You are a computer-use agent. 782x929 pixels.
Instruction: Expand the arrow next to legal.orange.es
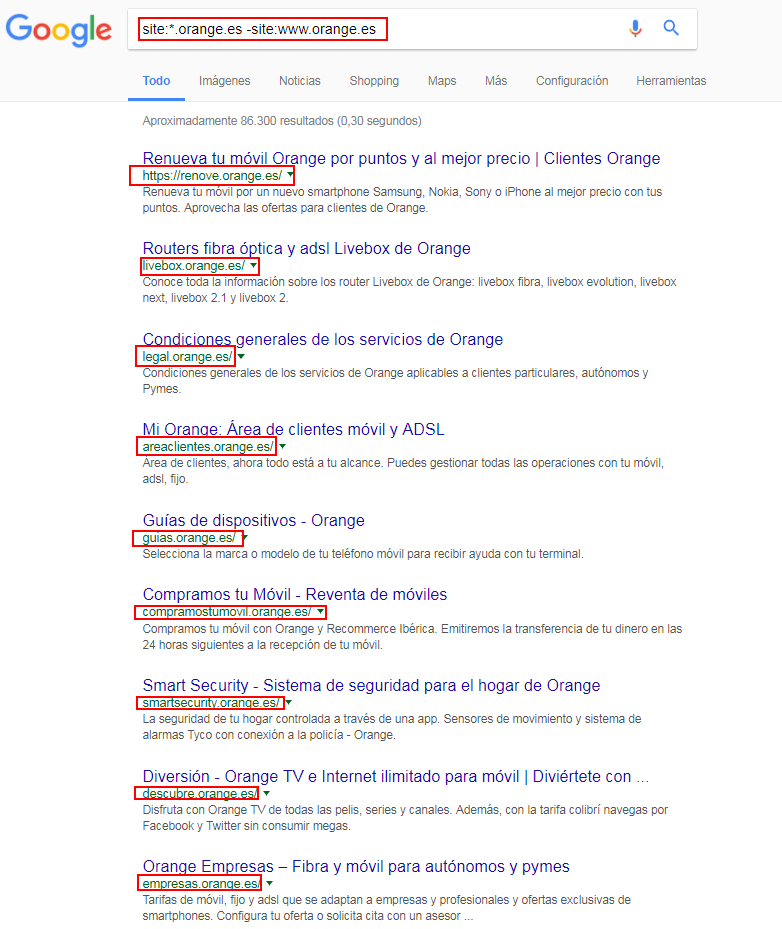[x=242, y=357]
